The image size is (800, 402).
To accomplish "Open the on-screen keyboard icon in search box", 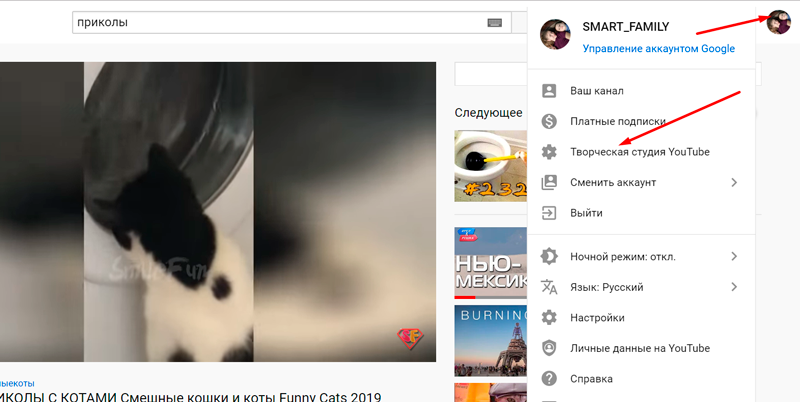I will [x=494, y=22].
